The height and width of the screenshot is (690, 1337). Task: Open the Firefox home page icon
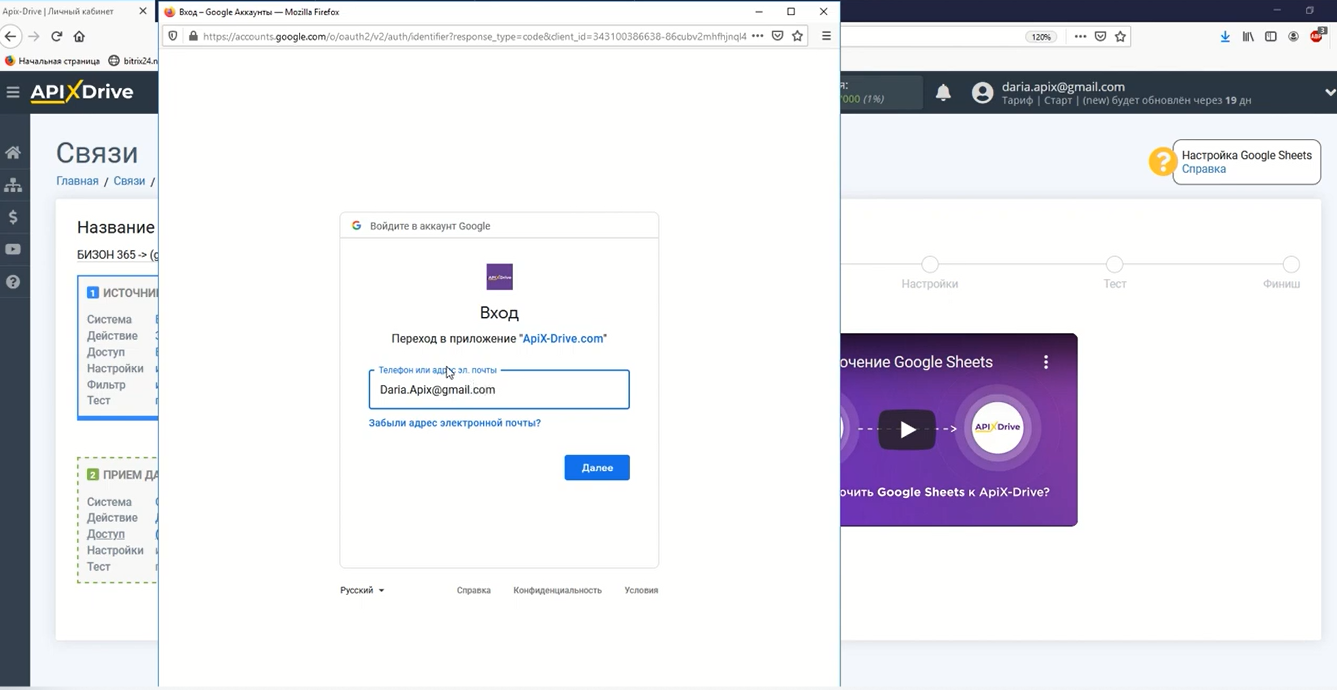pyautogui.click(x=79, y=36)
